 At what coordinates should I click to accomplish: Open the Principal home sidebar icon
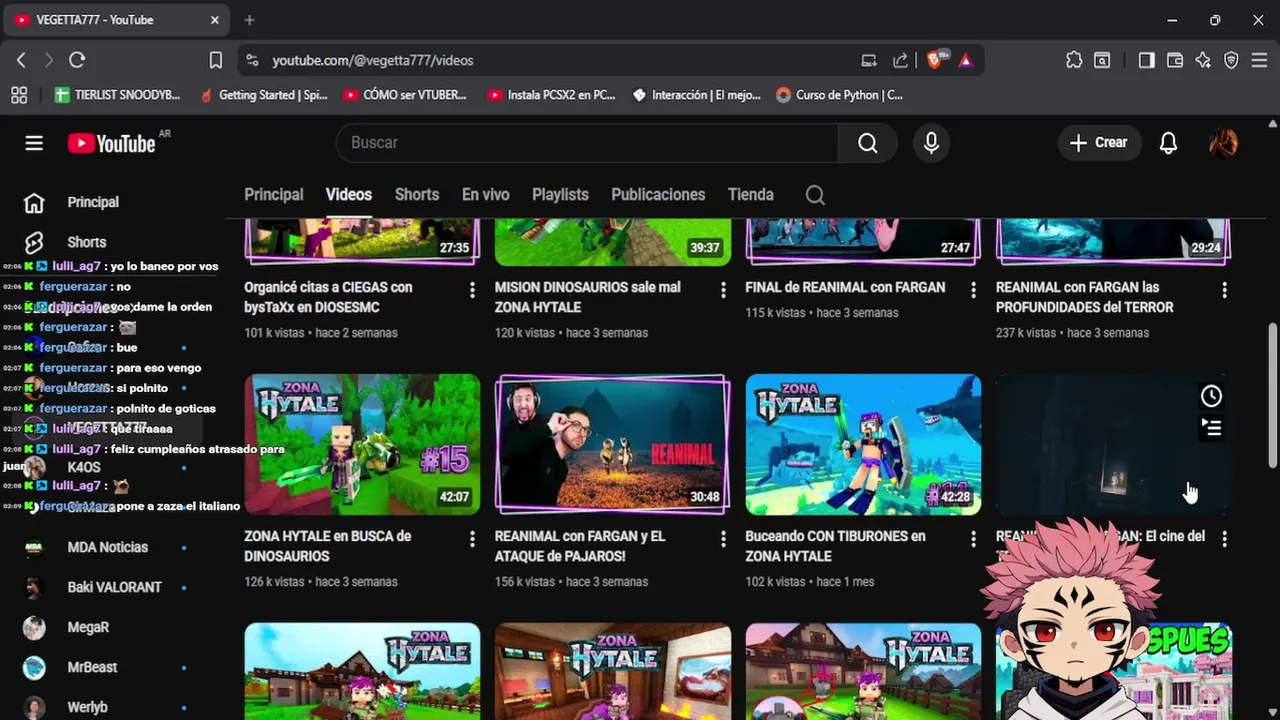coord(34,203)
